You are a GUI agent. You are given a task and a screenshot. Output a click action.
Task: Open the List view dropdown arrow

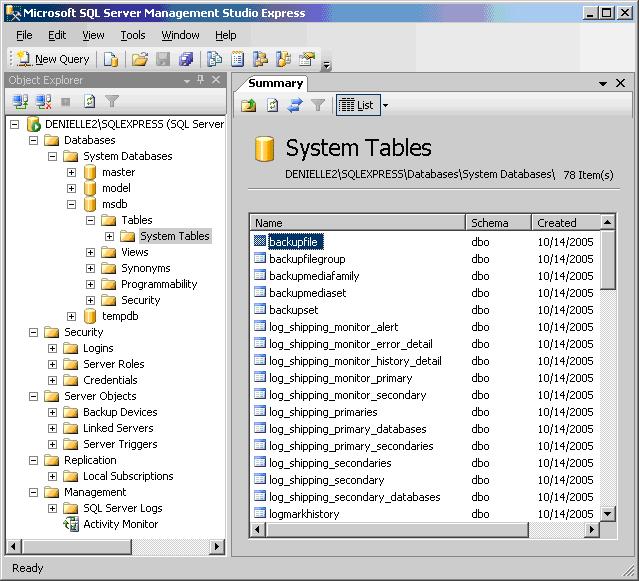click(386, 105)
